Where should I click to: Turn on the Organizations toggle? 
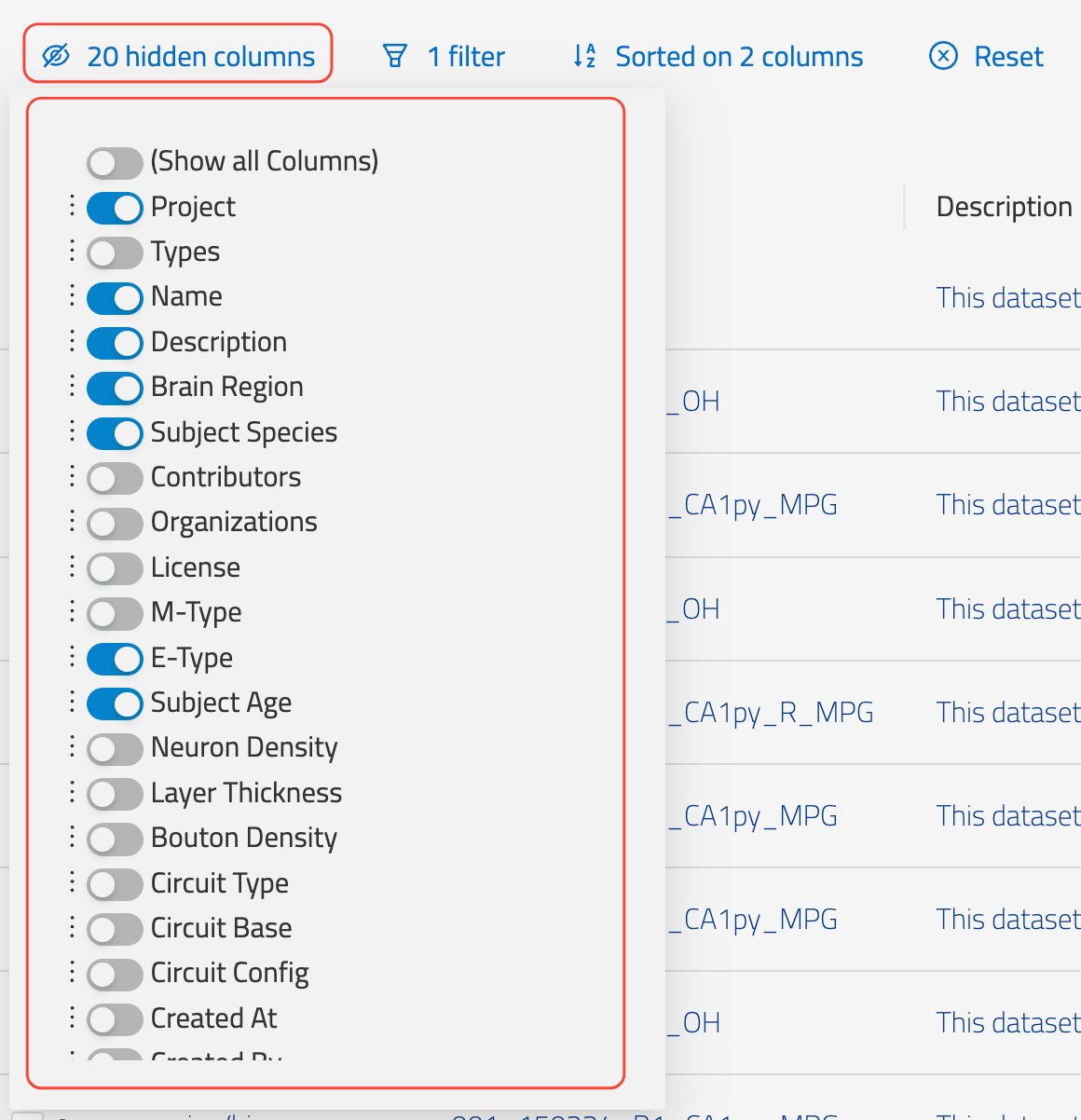click(x=115, y=523)
